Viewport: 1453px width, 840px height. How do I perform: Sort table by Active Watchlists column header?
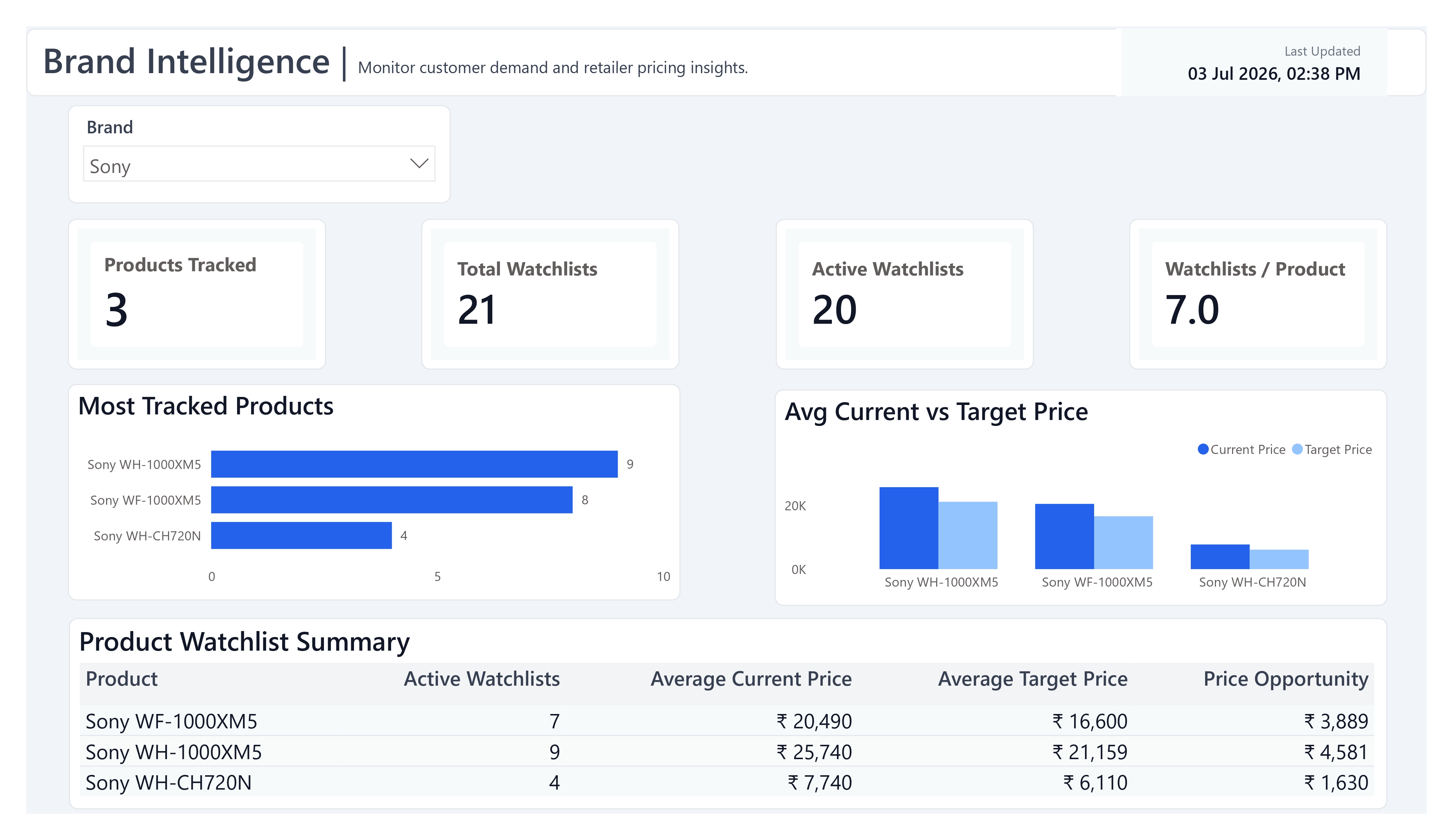[x=481, y=679]
